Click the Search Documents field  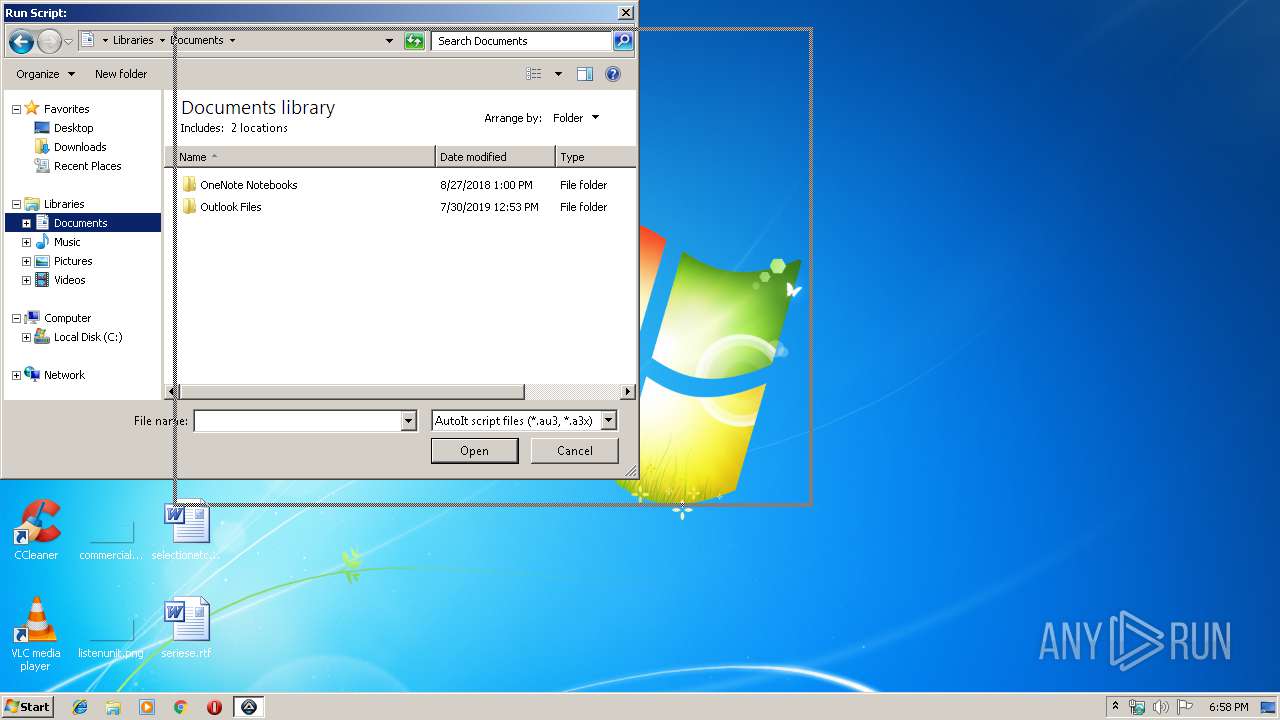(x=522, y=41)
